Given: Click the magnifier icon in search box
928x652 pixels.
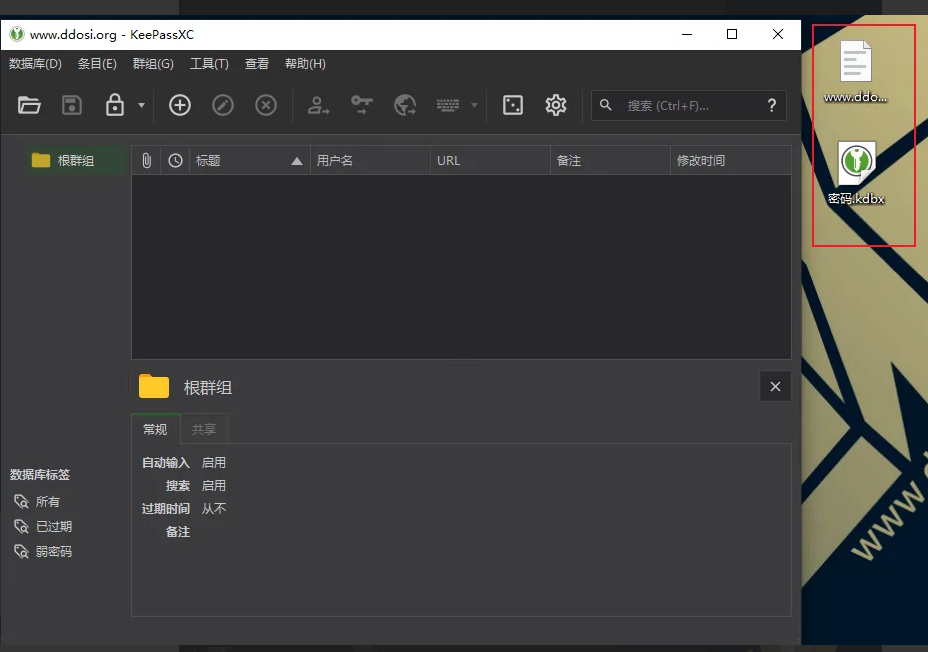Looking at the screenshot, I should click(x=605, y=105).
